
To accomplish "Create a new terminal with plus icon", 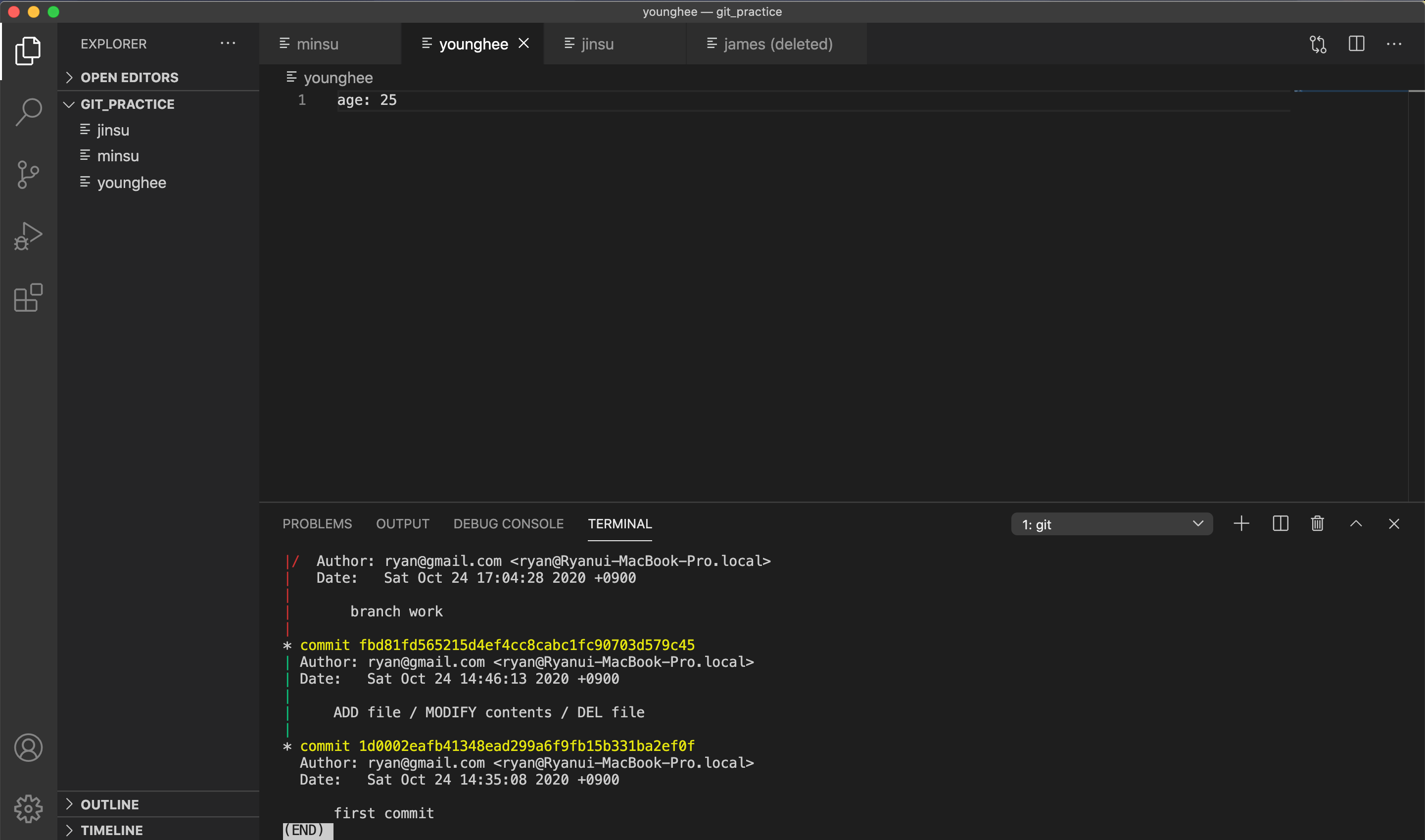I will point(1241,523).
